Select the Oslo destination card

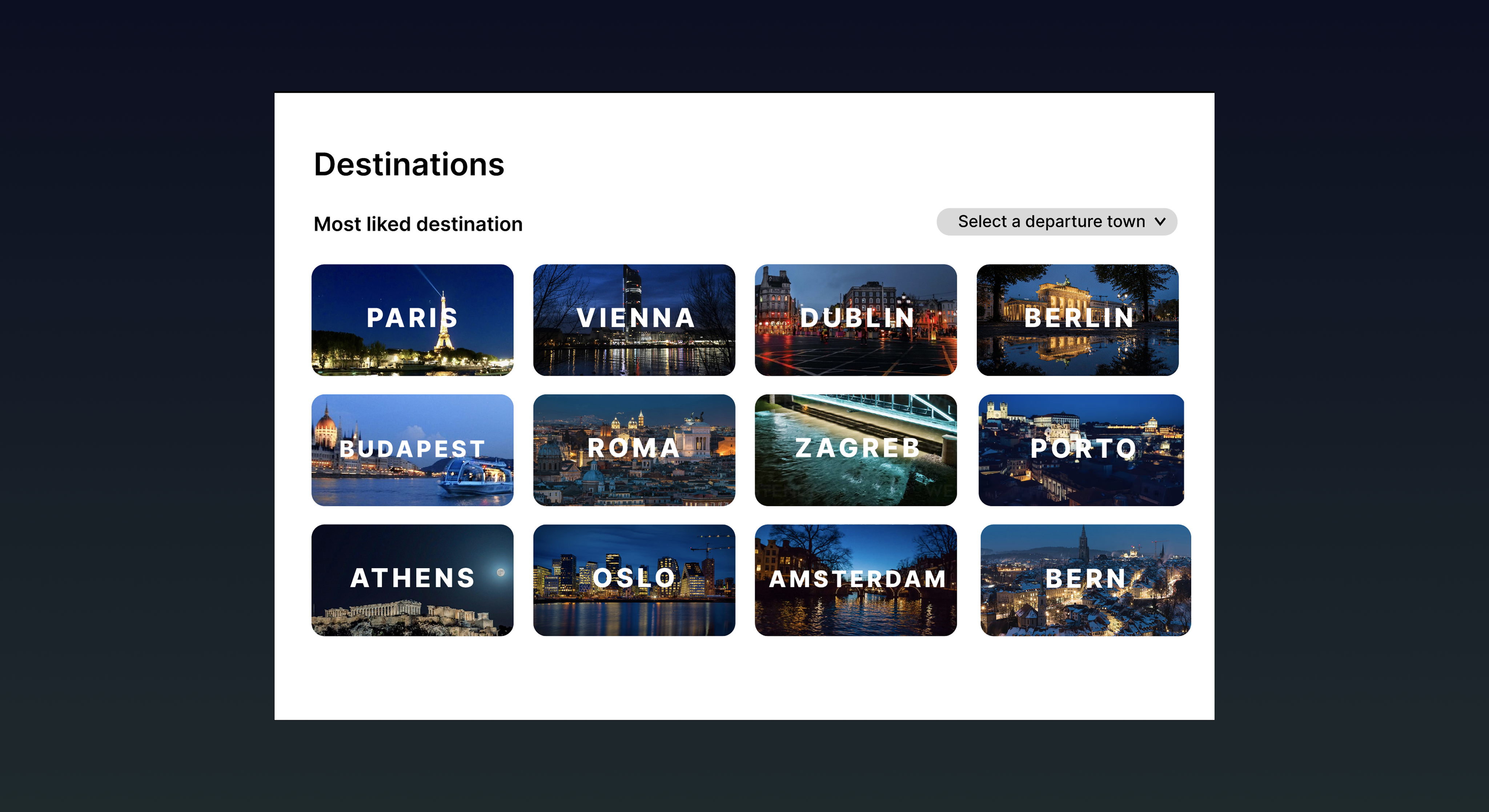634,580
